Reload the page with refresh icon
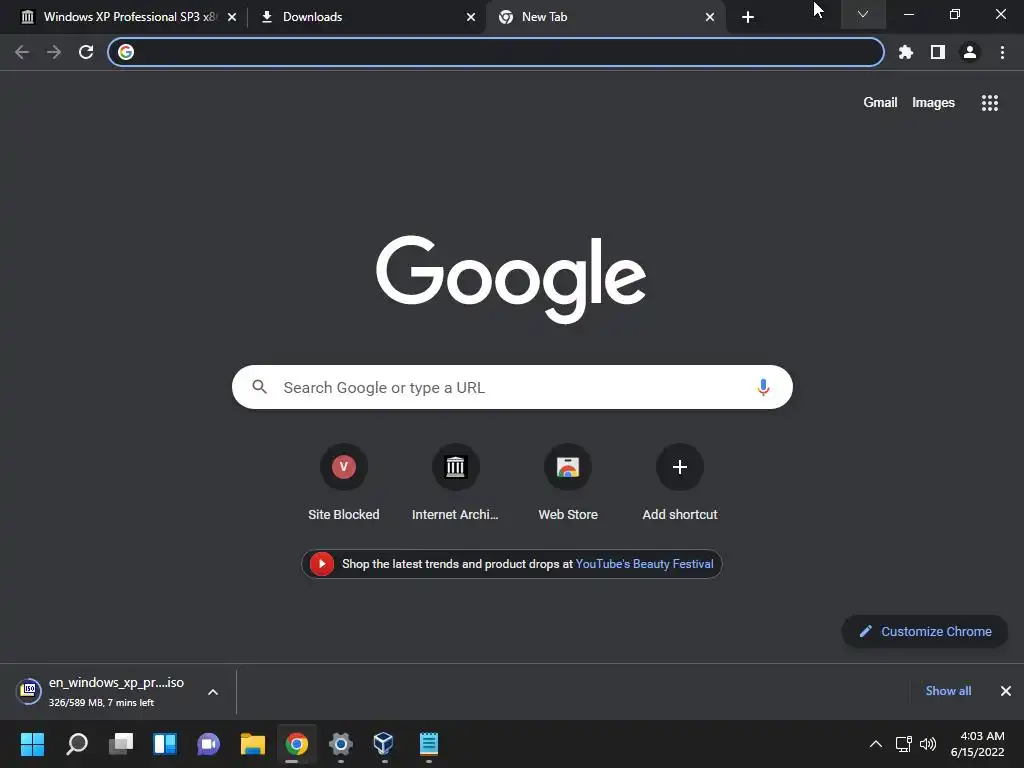This screenshot has height=768, width=1024. (86, 52)
